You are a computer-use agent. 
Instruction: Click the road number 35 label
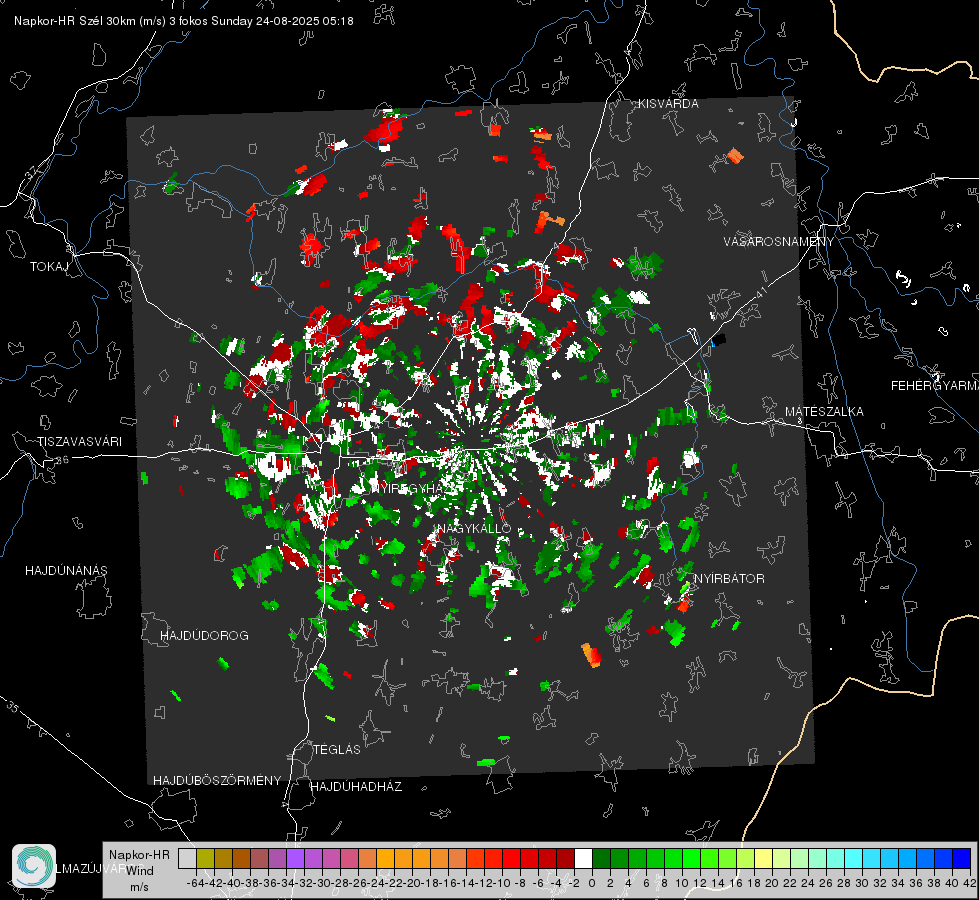(12, 706)
